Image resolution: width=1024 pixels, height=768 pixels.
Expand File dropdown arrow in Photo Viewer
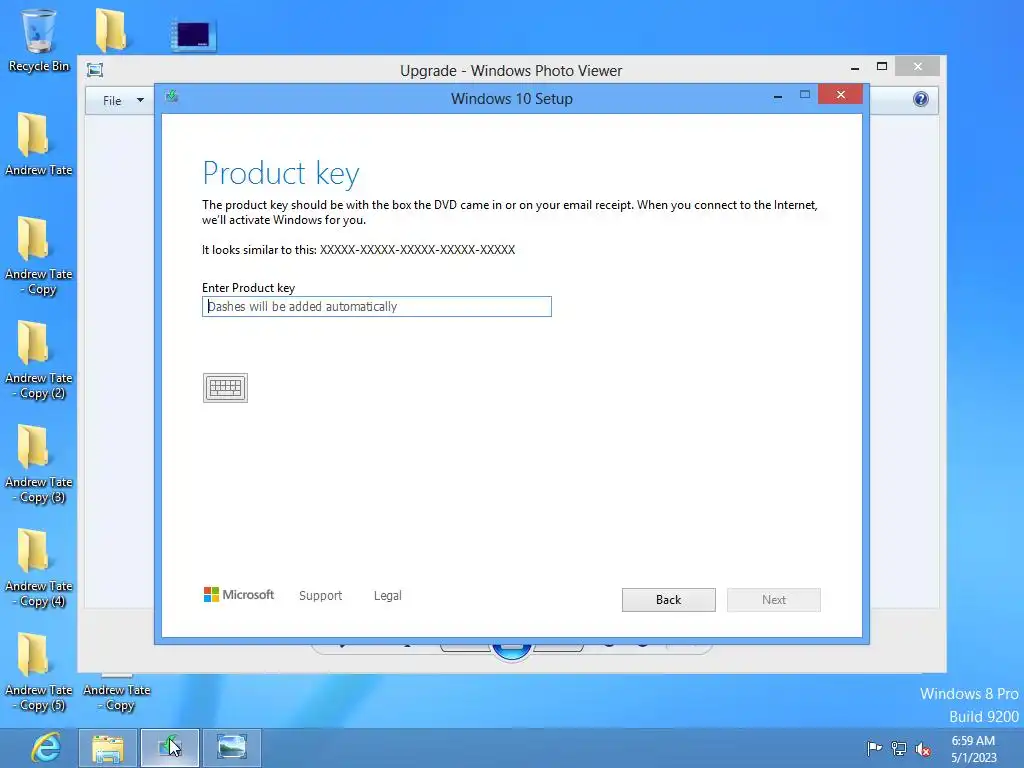click(140, 100)
